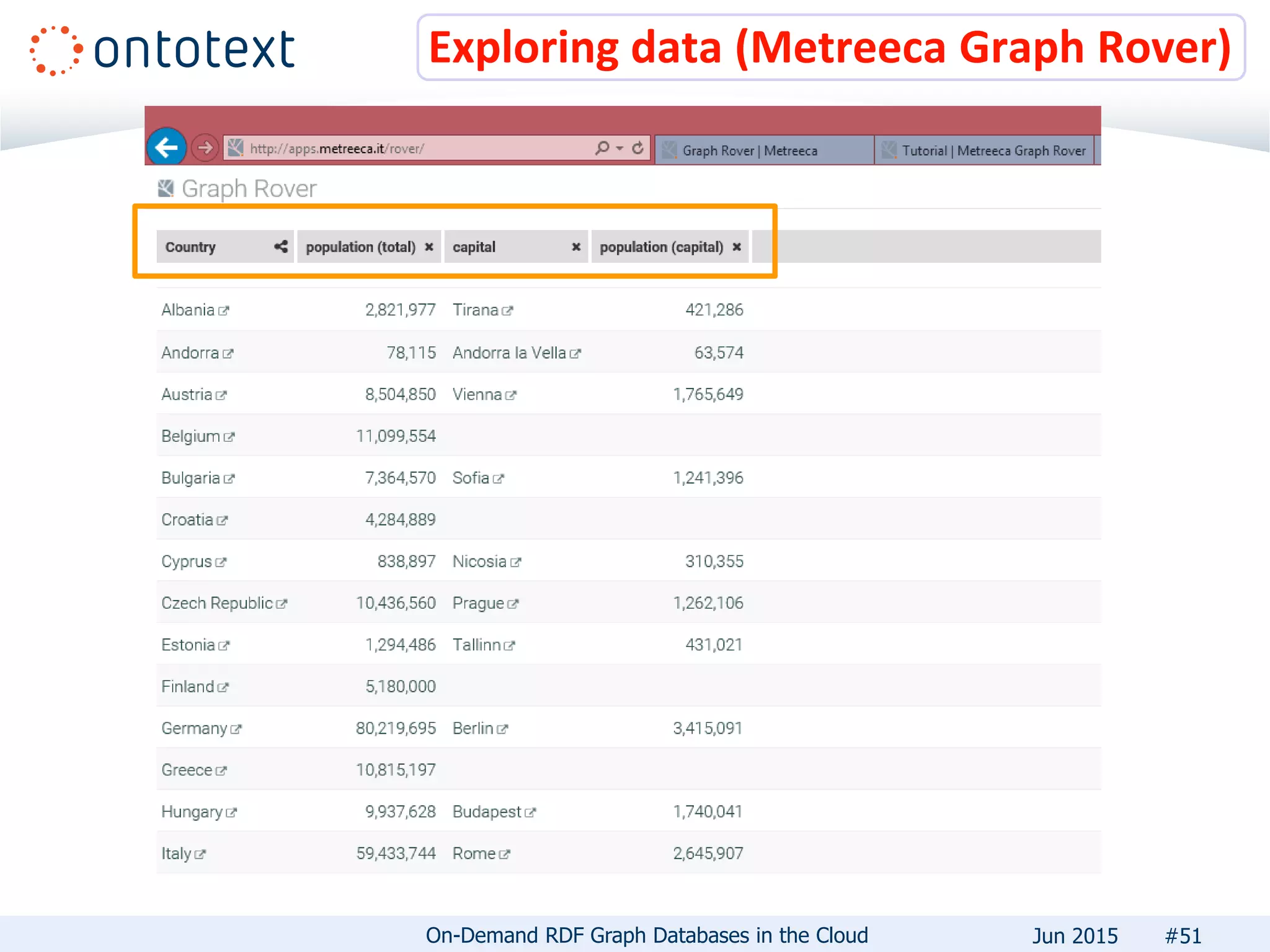Image resolution: width=1270 pixels, height=952 pixels.
Task: Click the Germany country link
Action: pyautogui.click(x=194, y=728)
